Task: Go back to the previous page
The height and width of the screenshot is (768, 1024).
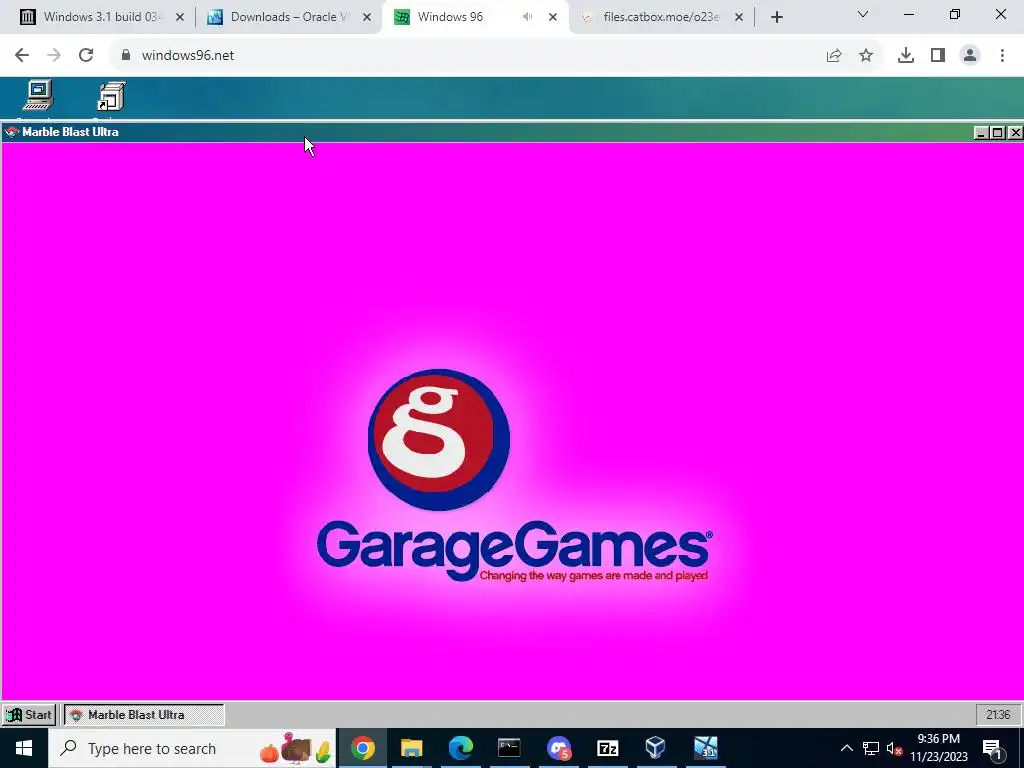Action: click(x=22, y=55)
